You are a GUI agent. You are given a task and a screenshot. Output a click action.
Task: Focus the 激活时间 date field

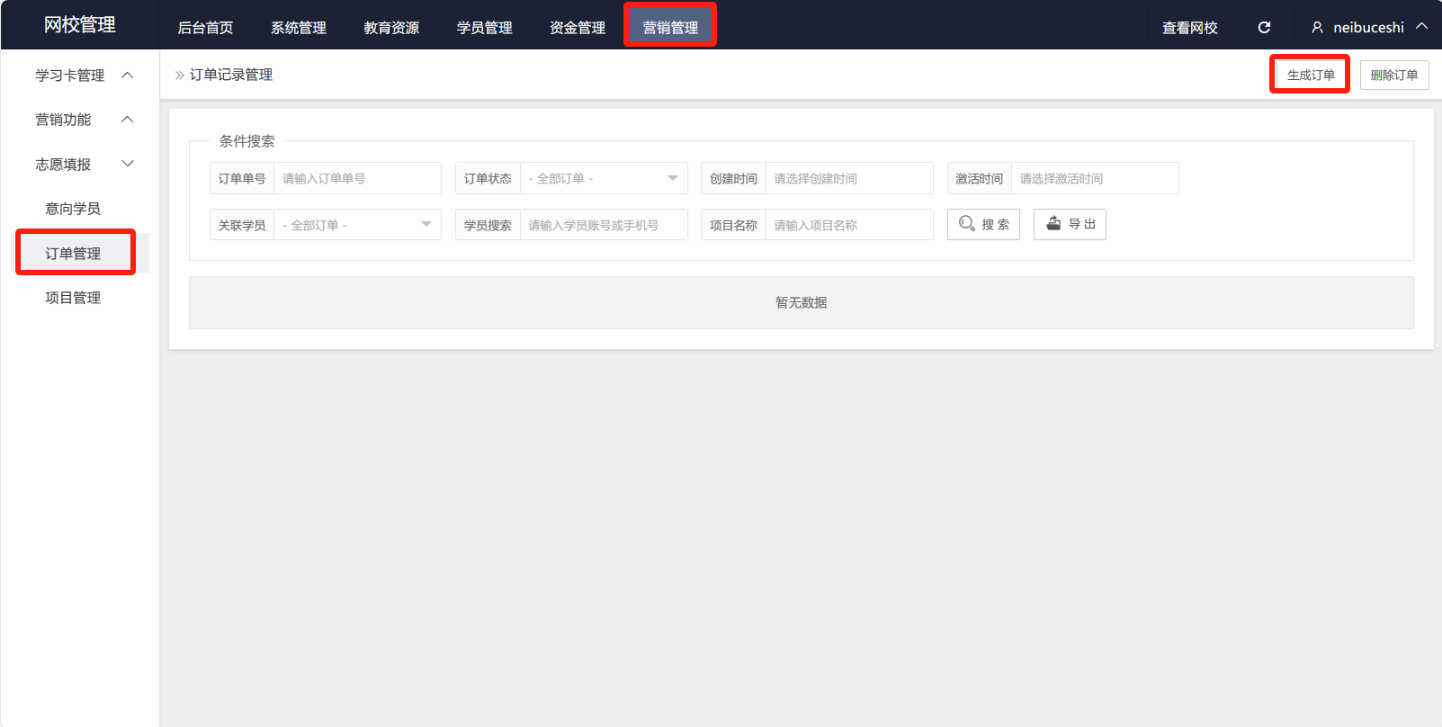pos(1095,178)
